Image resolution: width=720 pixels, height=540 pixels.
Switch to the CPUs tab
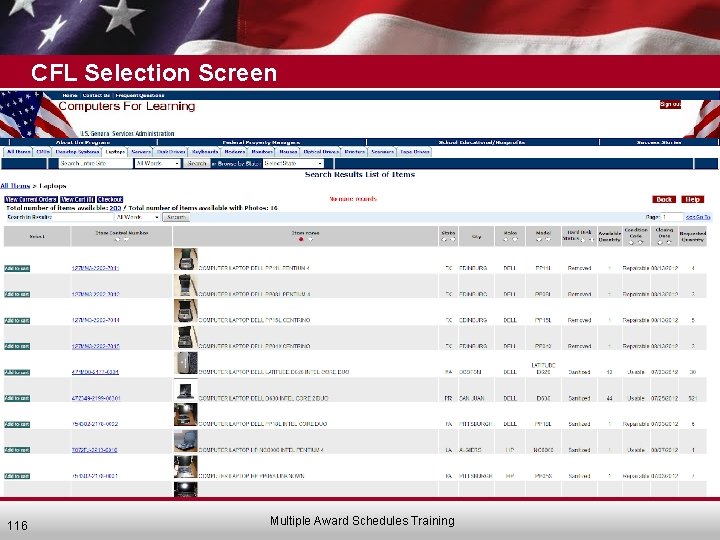point(43,152)
